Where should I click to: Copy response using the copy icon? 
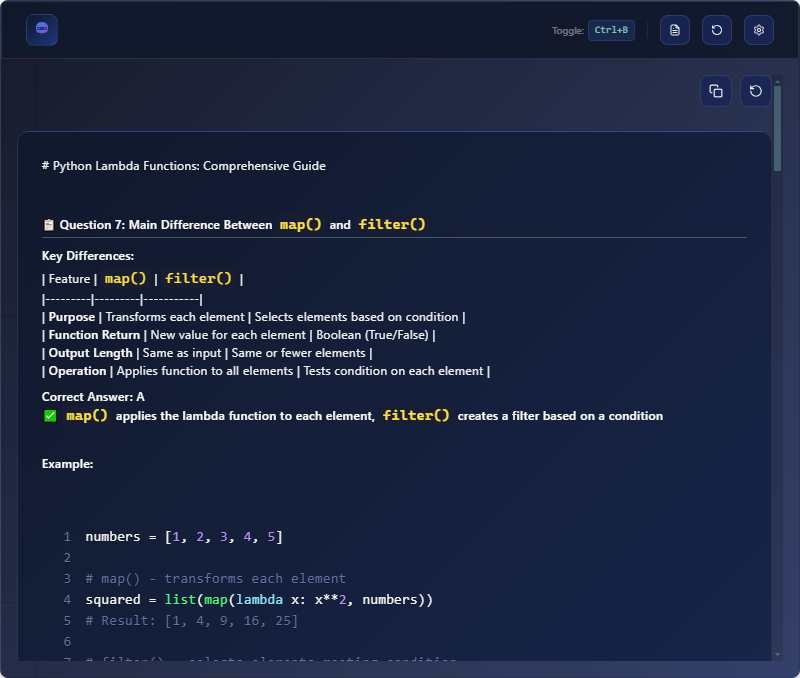[716, 91]
